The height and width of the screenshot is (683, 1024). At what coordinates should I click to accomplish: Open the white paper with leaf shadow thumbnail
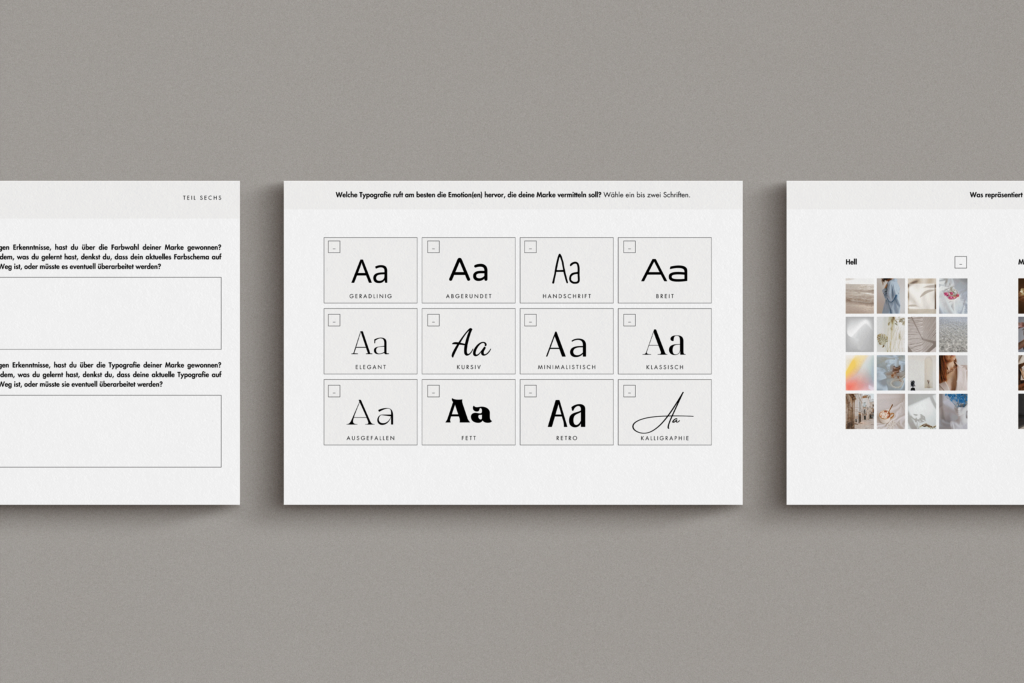click(x=921, y=411)
